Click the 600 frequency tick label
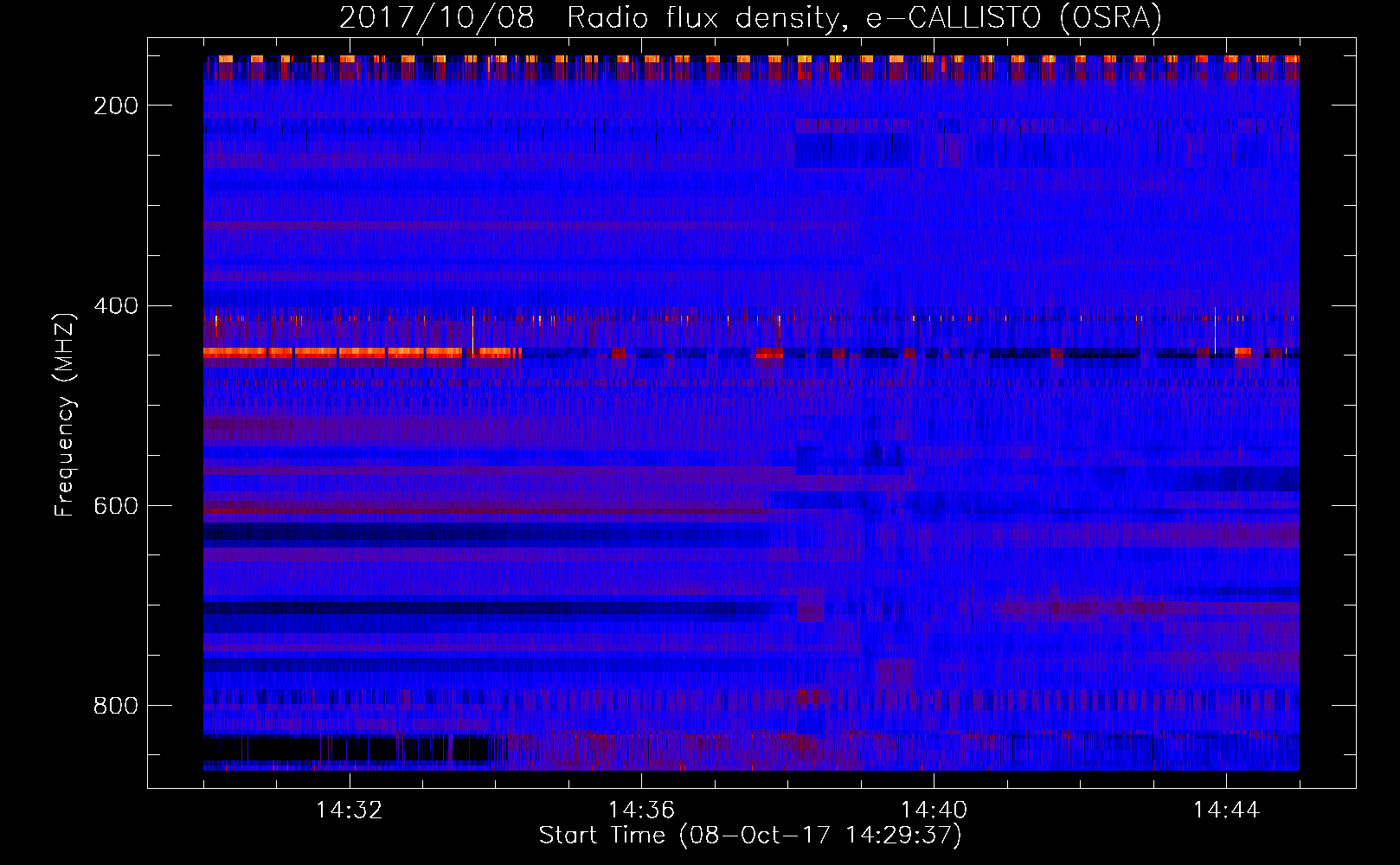This screenshot has height=865, width=1400. (116, 506)
